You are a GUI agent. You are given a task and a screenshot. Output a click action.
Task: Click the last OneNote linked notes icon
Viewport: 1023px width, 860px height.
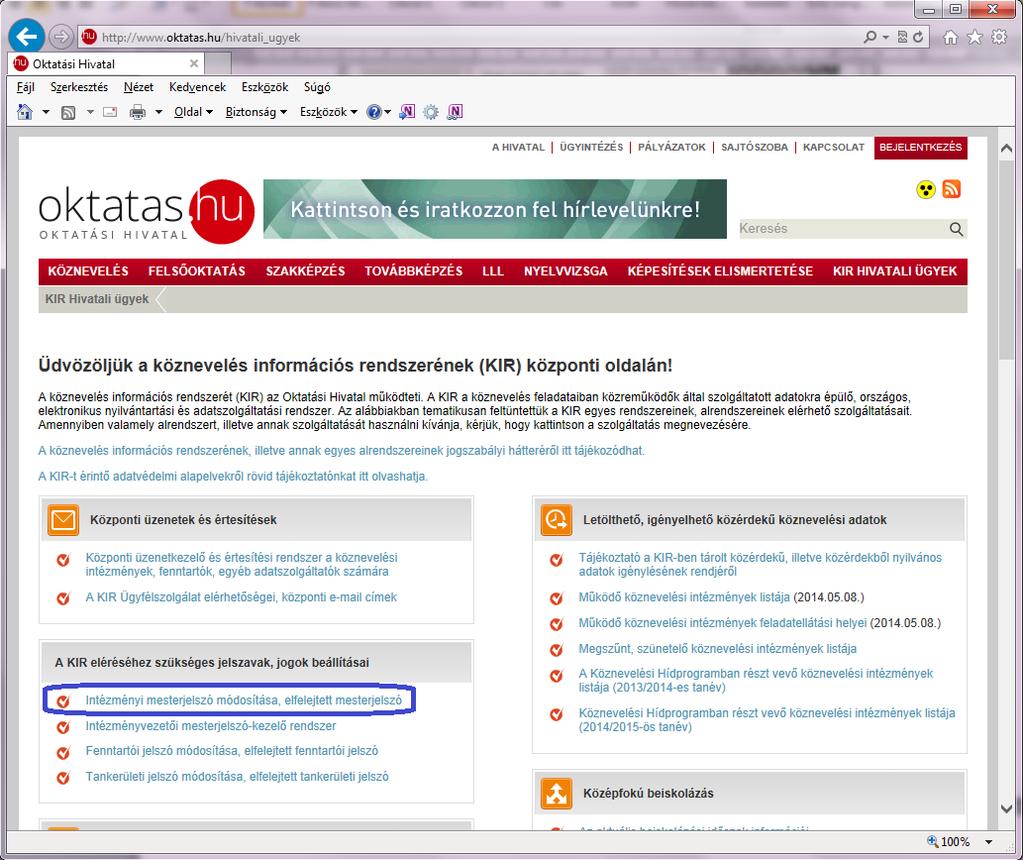(x=455, y=112)
